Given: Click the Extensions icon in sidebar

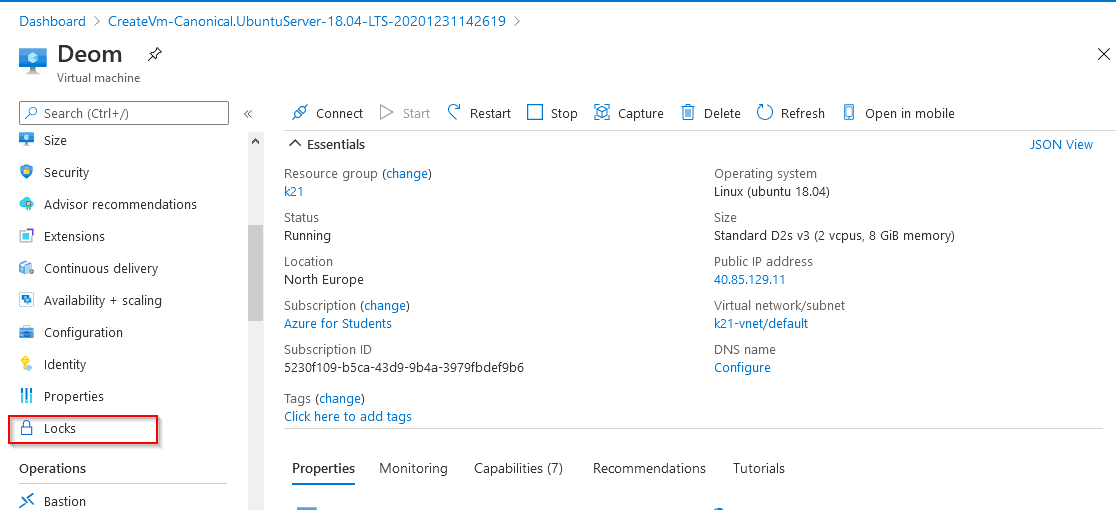Looking at the screenshot, I should click(x=27, y=236).
